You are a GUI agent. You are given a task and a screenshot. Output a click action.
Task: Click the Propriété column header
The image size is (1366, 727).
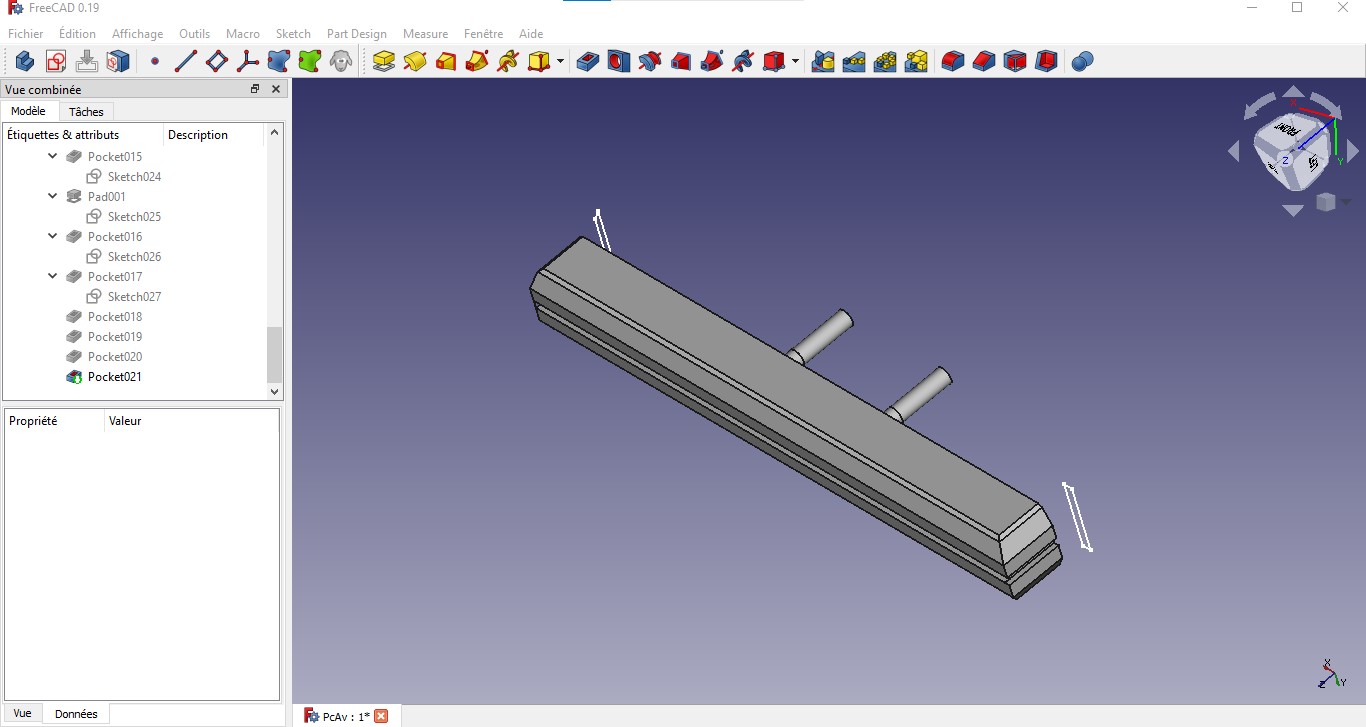[x=54, y=421]
